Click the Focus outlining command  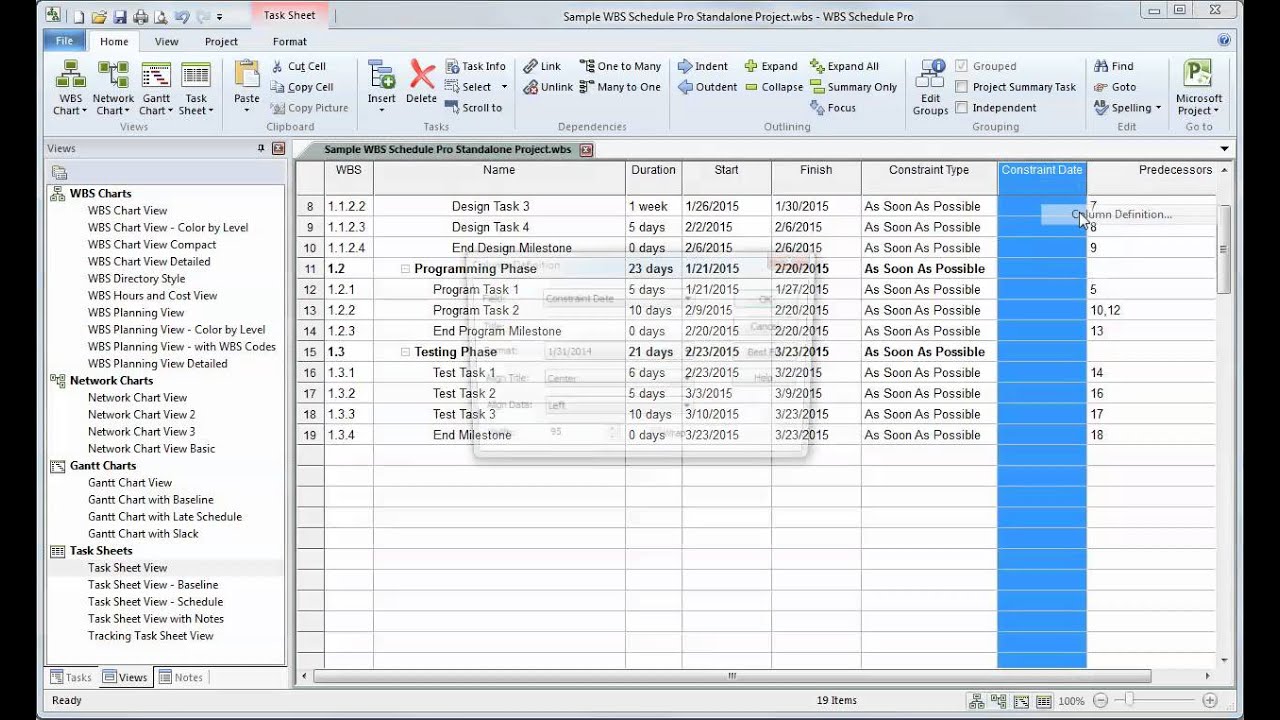coord(833,108)
